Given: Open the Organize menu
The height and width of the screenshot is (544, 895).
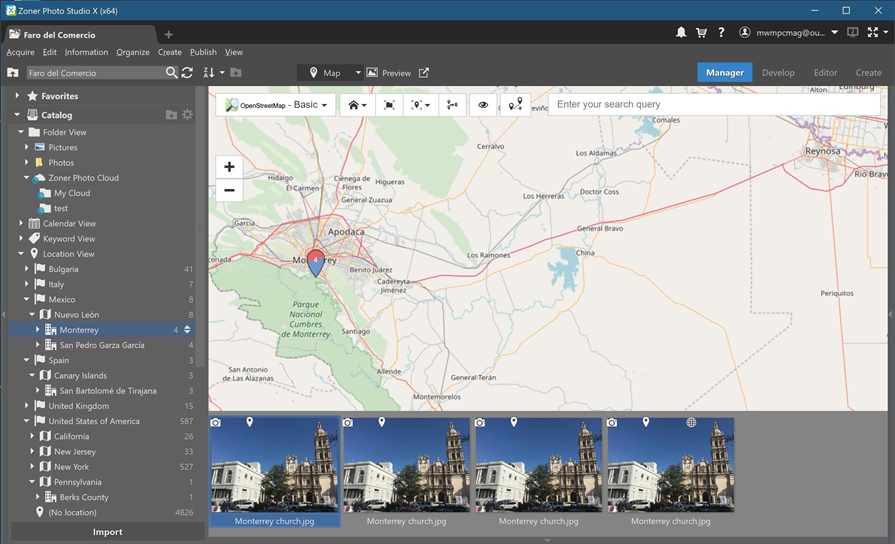Looking at the screenshot, I should point(133,52).
